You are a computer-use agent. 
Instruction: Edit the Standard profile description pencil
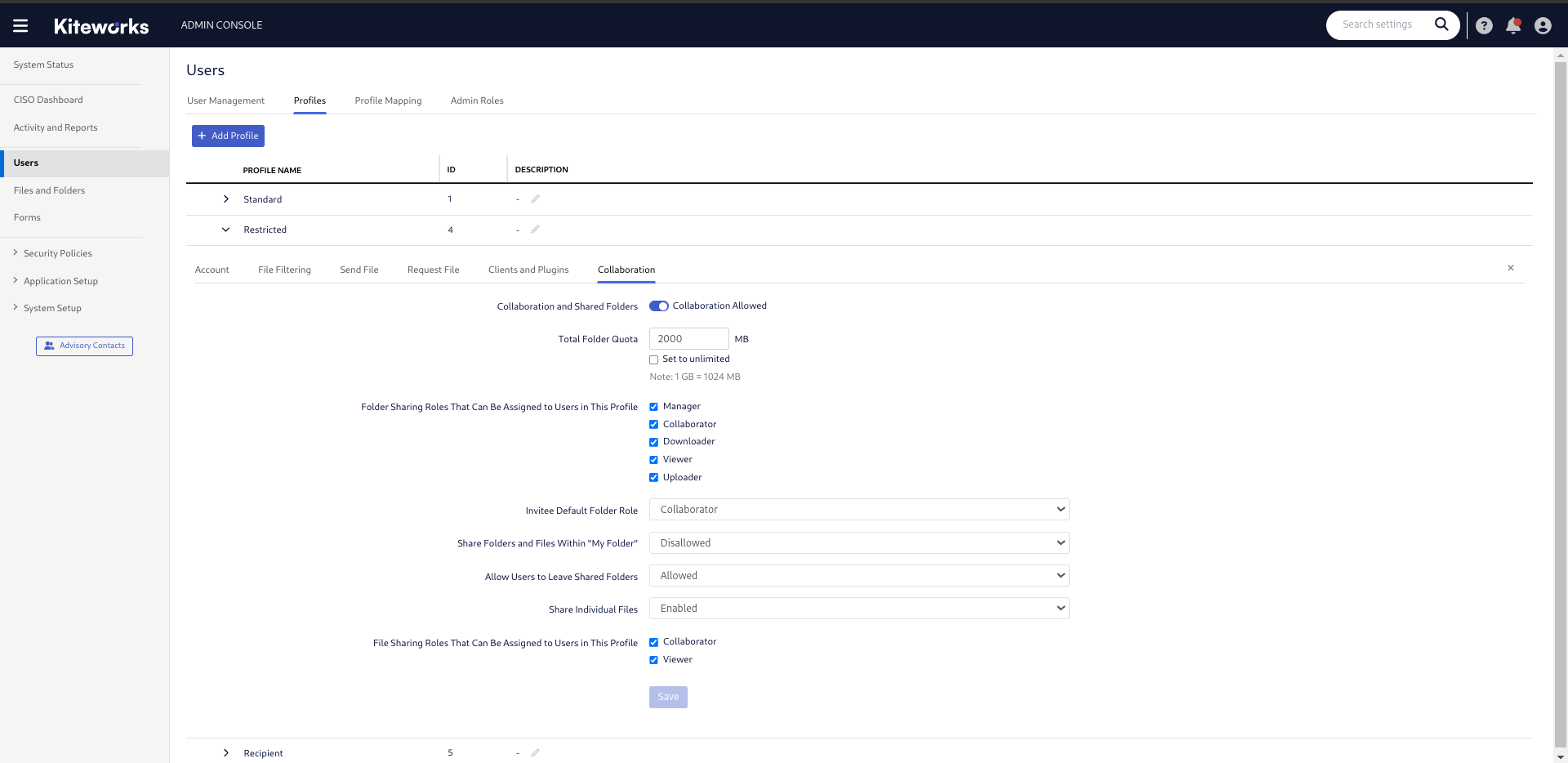(536, 199)
